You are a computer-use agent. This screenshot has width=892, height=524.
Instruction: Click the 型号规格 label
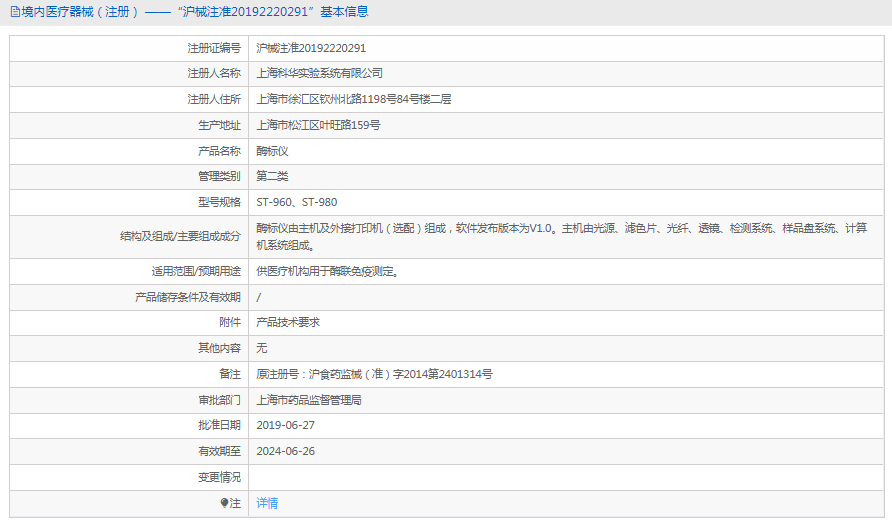point(219,203)
